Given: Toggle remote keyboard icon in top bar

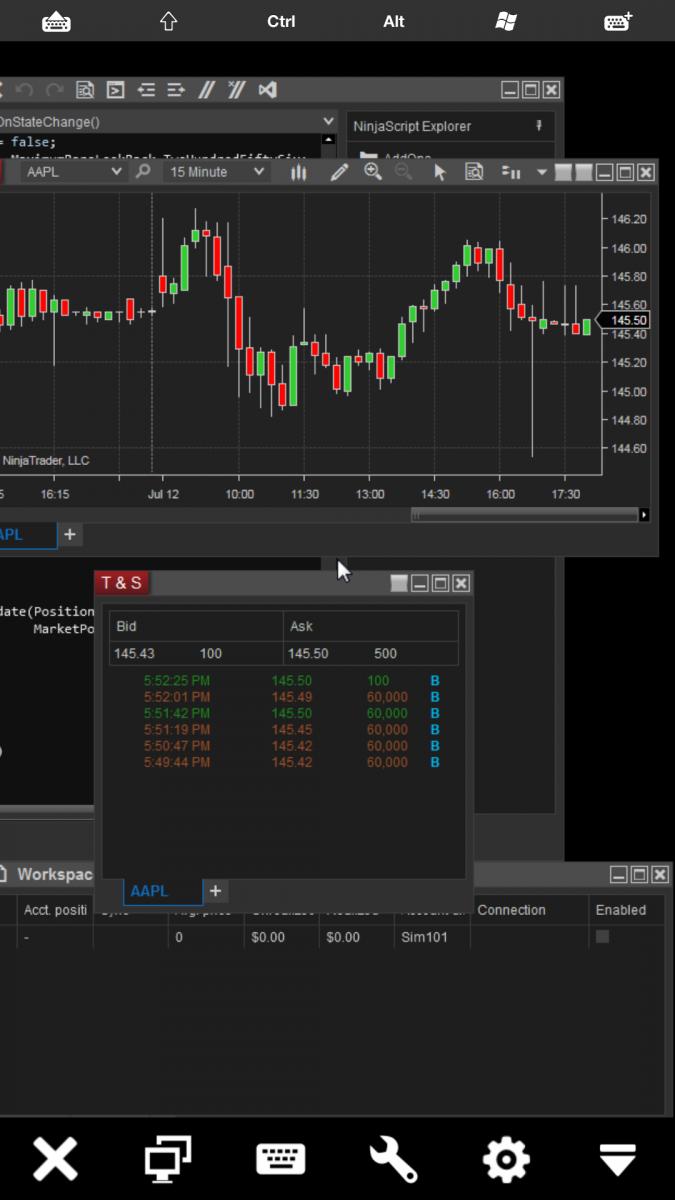Looking at the screenshot, I should 56,21.
